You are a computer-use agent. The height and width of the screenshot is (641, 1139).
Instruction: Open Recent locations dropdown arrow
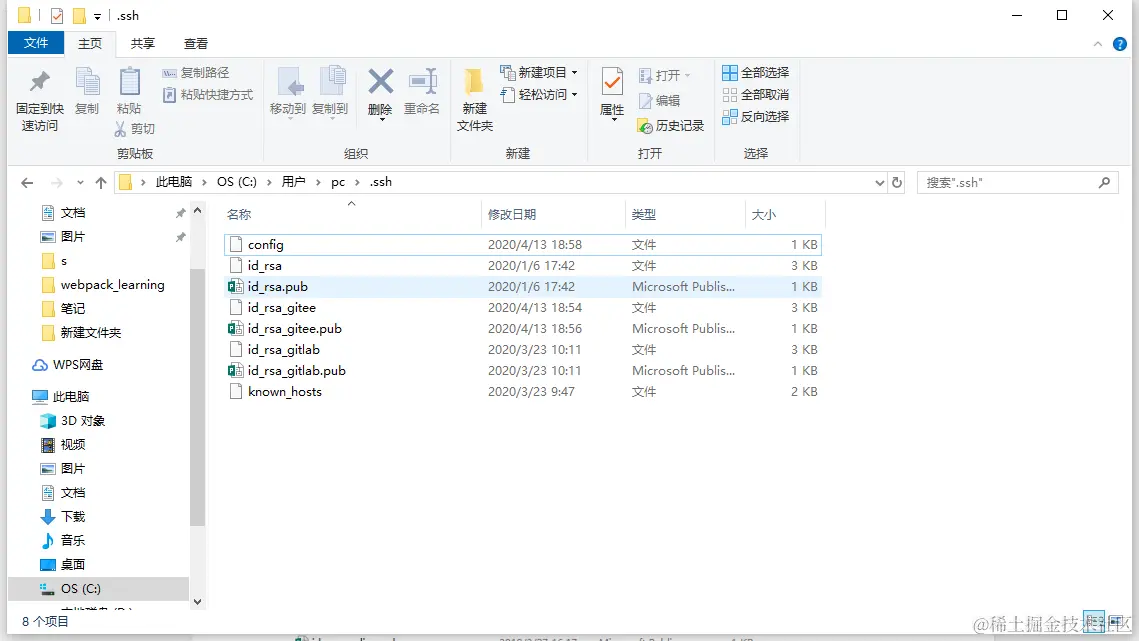pyautogui.click(x=80, y=182)
